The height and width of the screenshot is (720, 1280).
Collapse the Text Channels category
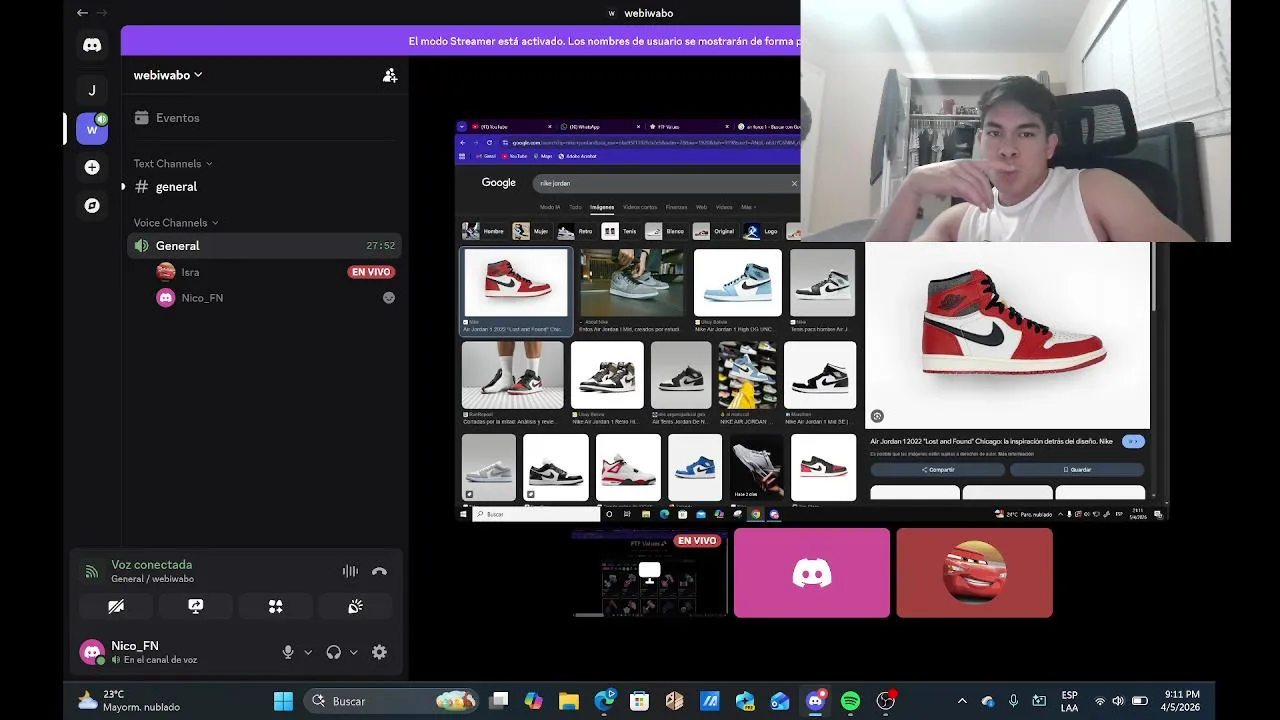tap(173, 164)
